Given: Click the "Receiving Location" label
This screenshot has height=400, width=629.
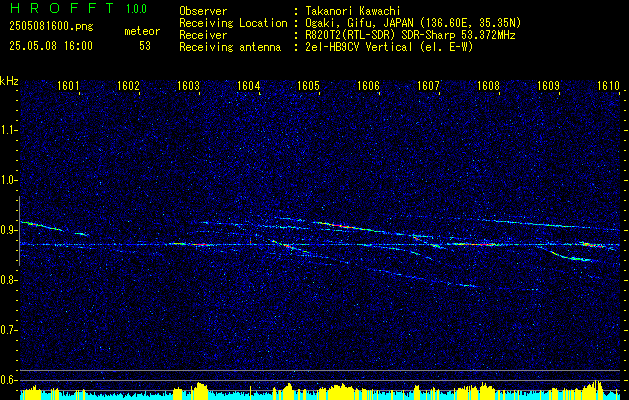Looking at the screenshot, I should coord(233,23).
